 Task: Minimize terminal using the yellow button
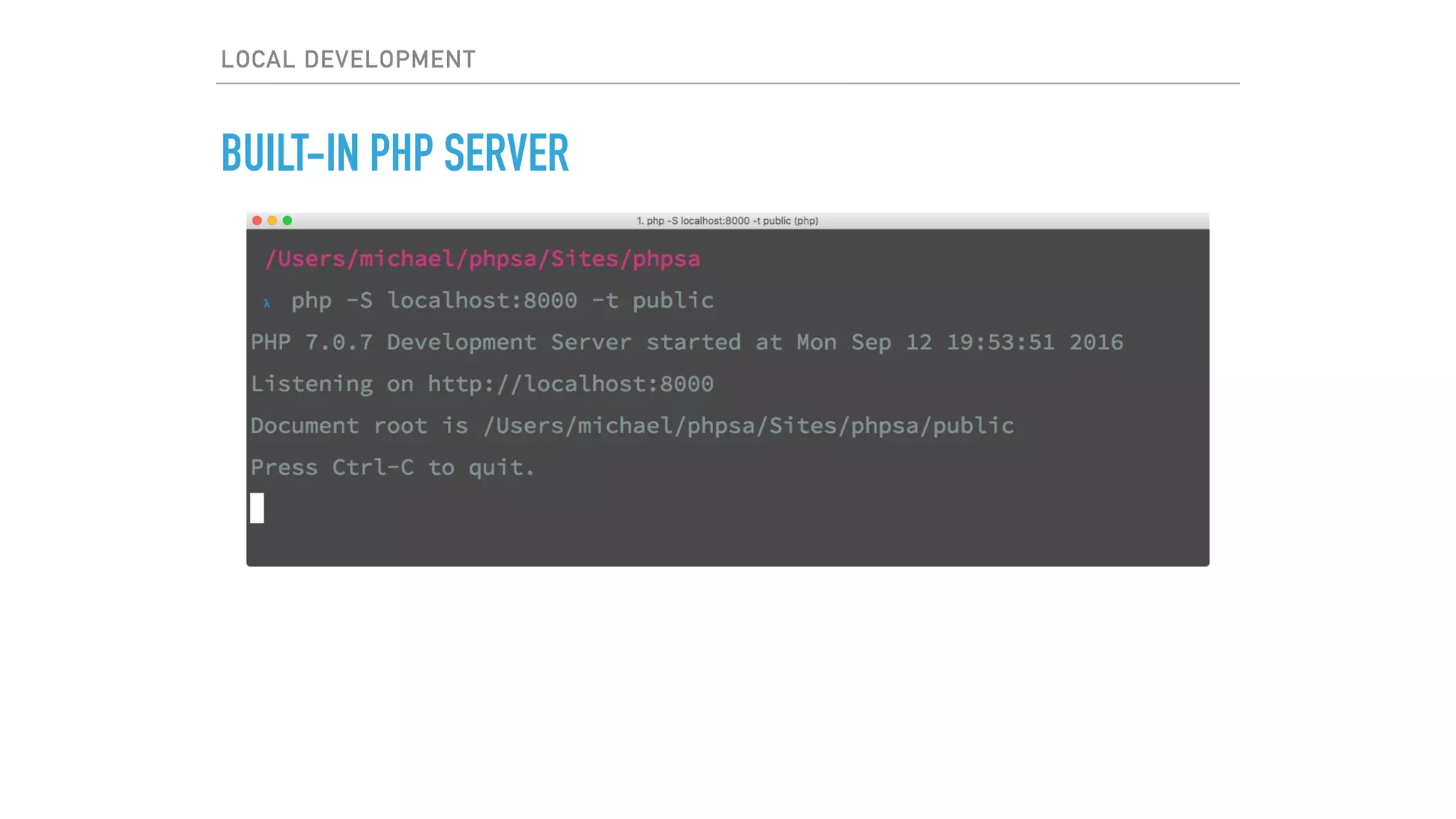pos(272,220)
